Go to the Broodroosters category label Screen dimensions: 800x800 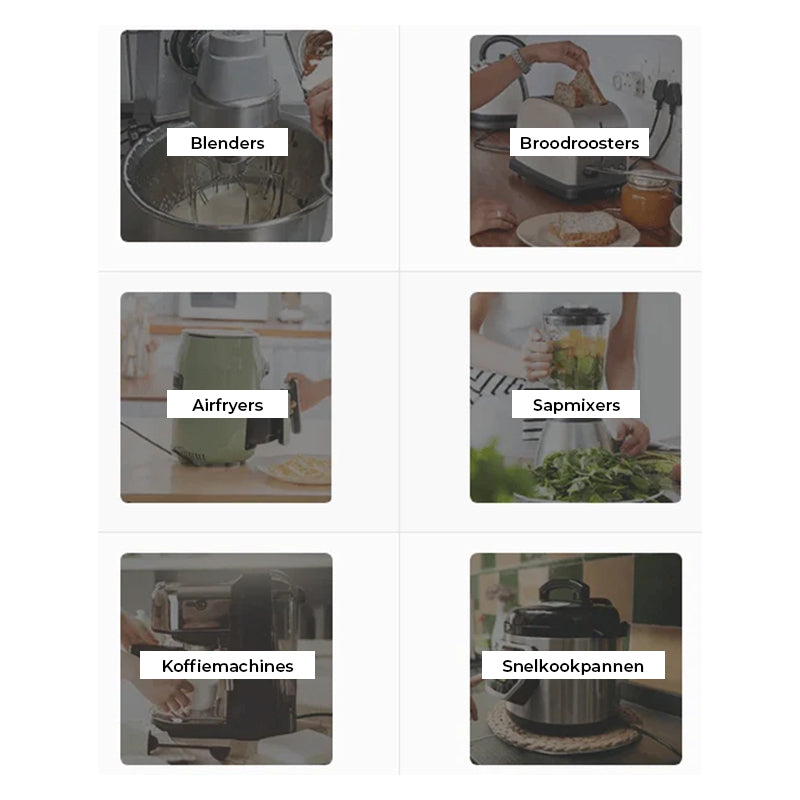pos(579,142)
